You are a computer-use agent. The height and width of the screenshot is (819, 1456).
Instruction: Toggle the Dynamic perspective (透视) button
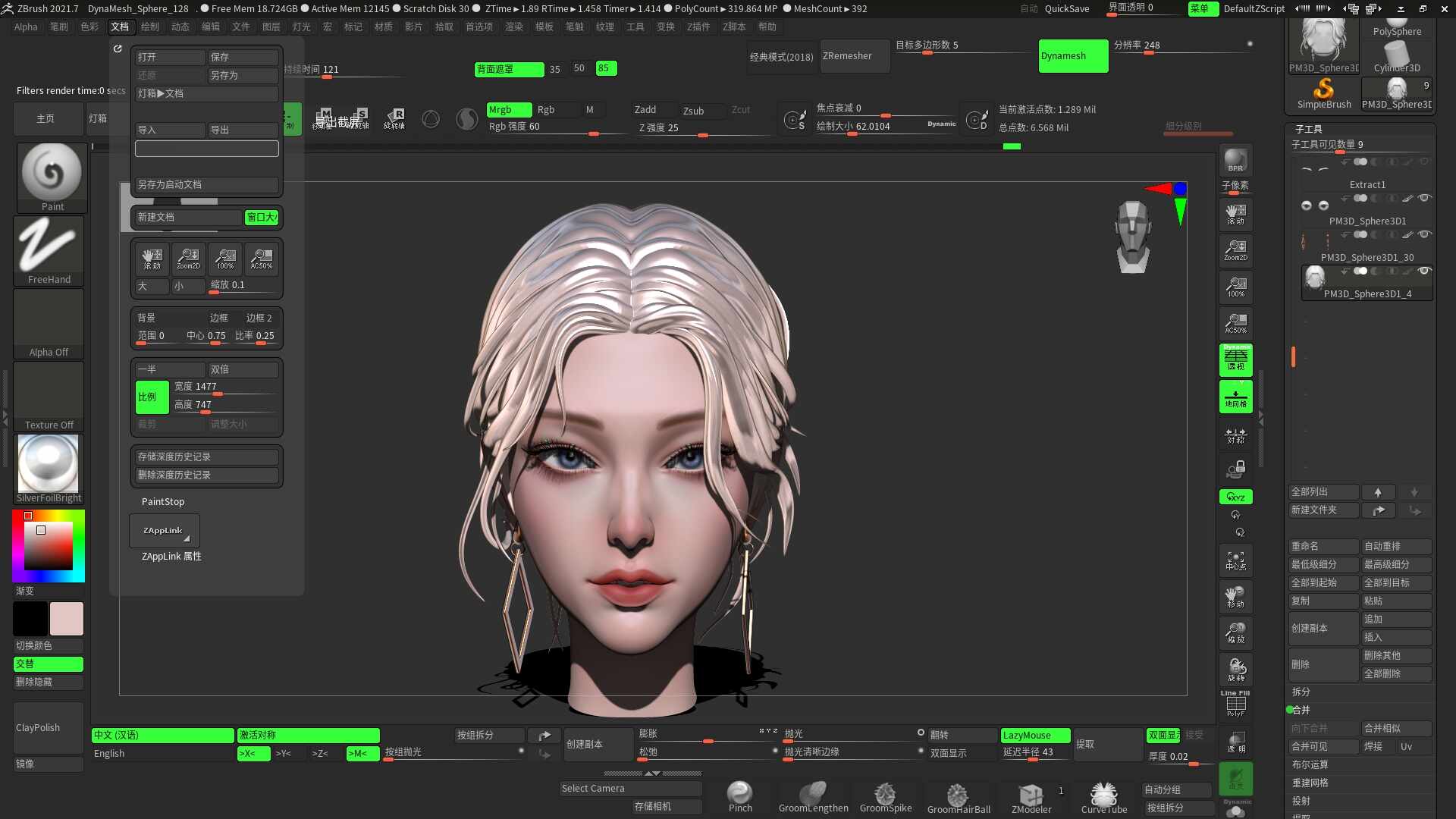click(1235, 359)
